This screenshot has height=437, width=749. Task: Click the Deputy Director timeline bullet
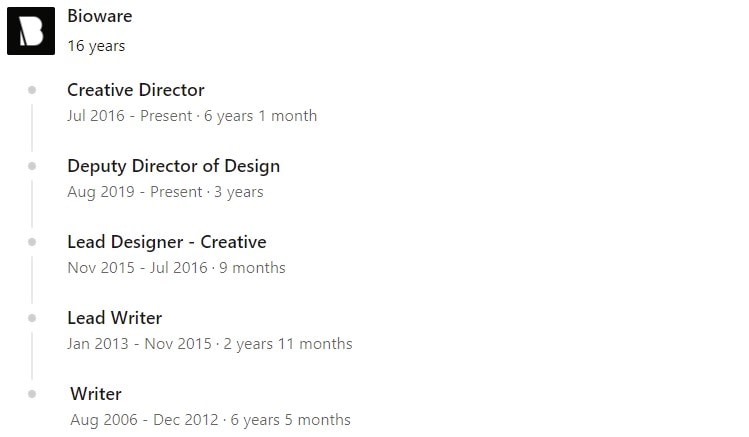[32, 166]
